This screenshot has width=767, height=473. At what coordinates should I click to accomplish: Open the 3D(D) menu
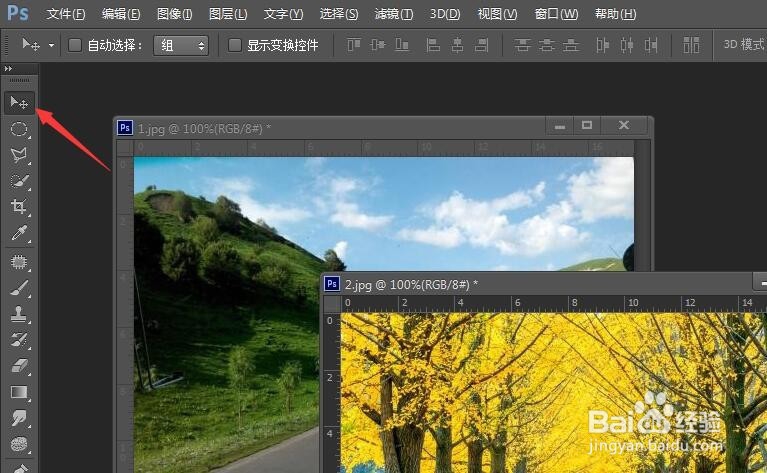pos(445,14)
